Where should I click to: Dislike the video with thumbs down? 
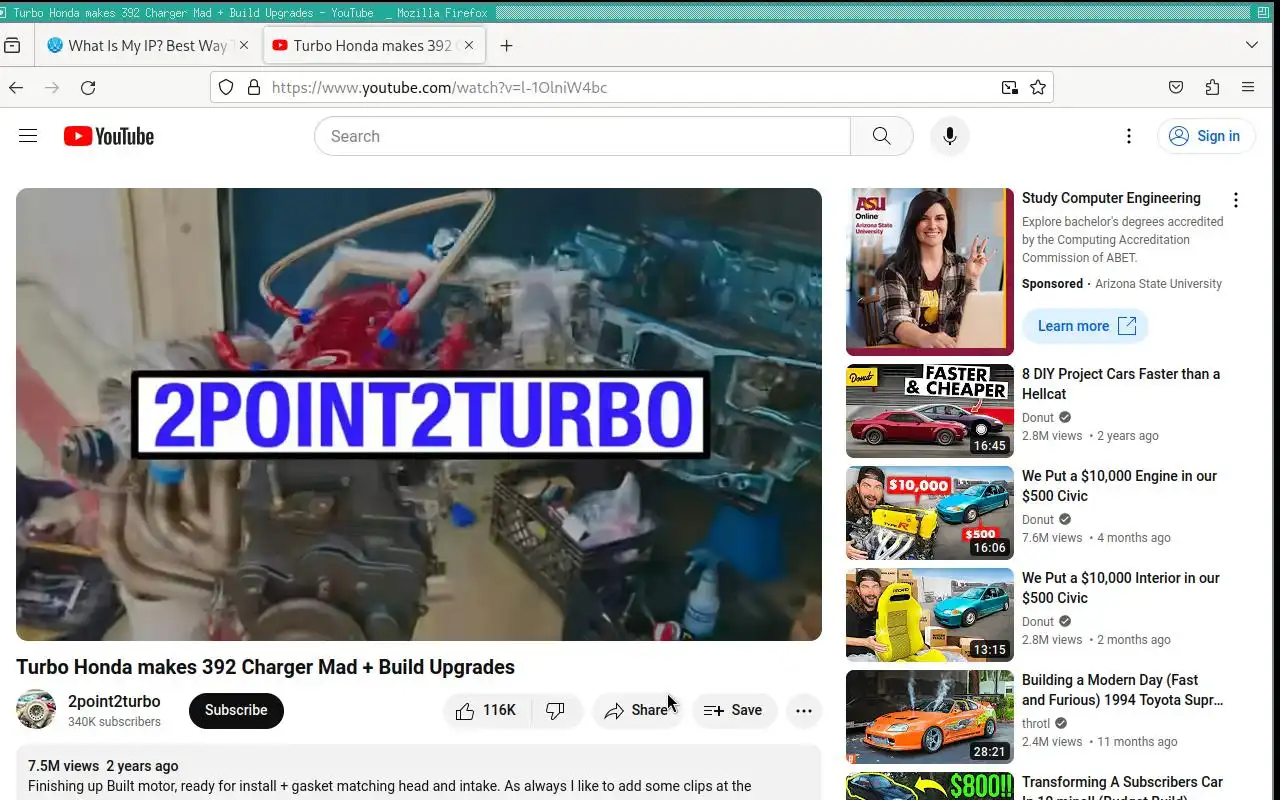(x=556, y=710)
